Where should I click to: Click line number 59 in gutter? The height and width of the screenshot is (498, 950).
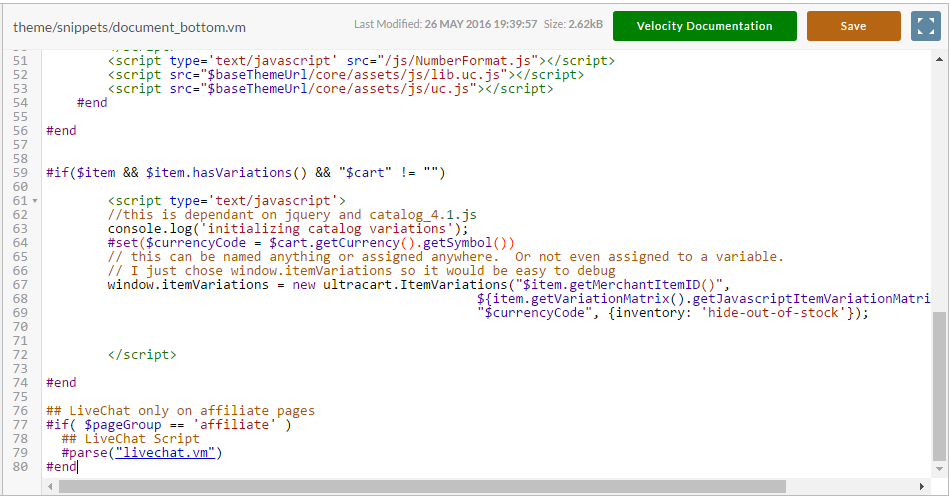point(20,173)
